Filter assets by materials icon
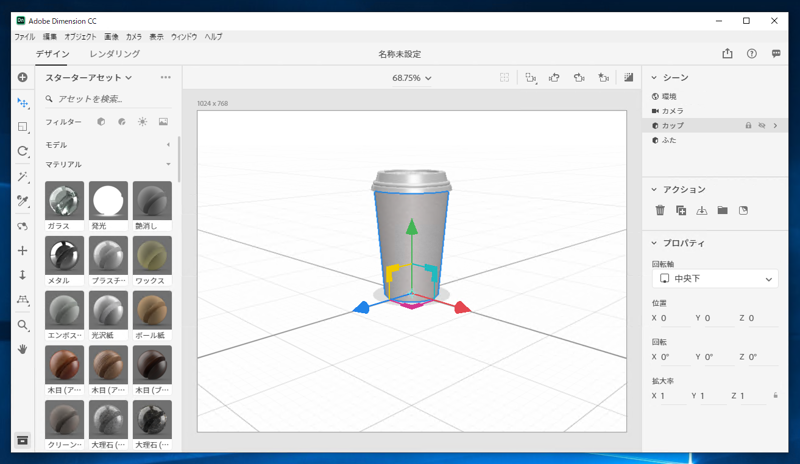The height and width of the screenshot is (464, 800). point(121,122)
